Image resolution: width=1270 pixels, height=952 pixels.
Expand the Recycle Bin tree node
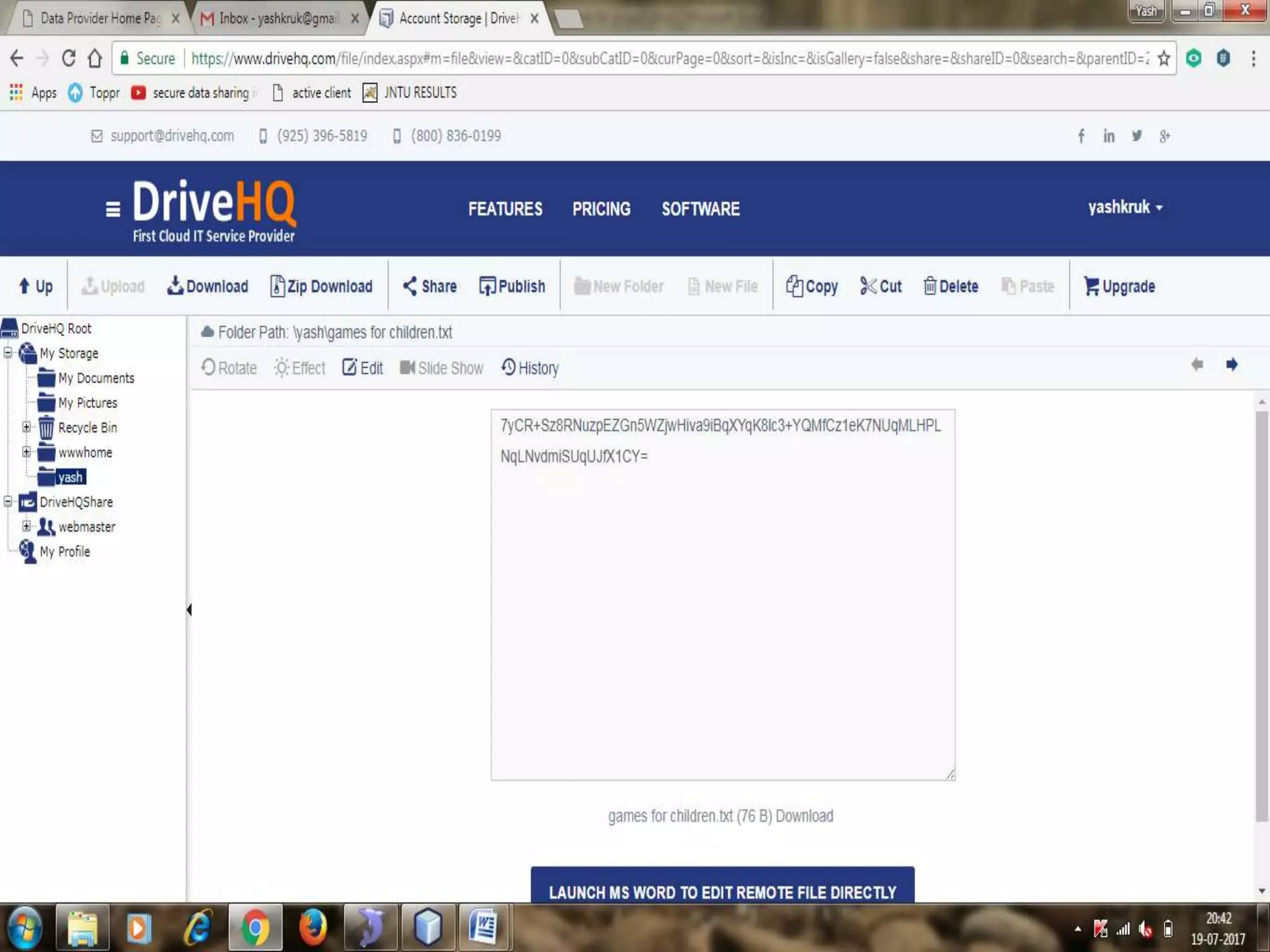(26, 427)
